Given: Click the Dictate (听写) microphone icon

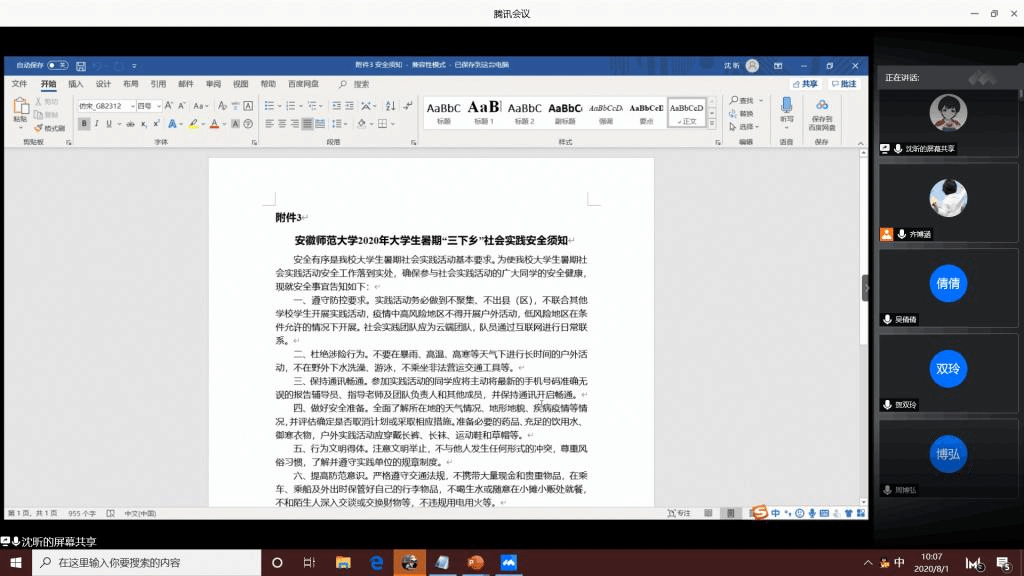Looking at the screenshot, I should [786, 106].
